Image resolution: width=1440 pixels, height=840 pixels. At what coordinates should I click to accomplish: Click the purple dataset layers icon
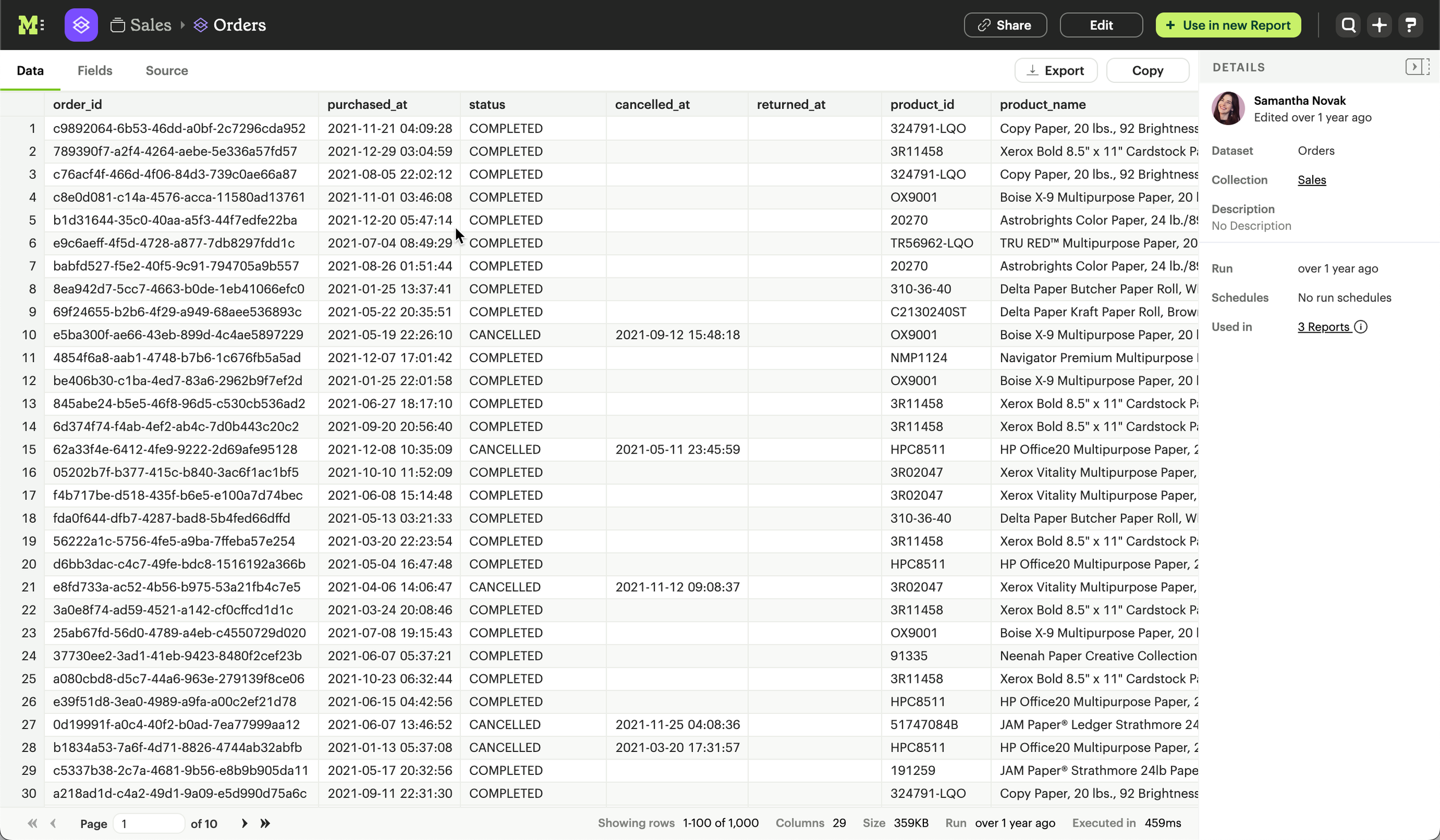pyautogui.click(x=81, y=25)
